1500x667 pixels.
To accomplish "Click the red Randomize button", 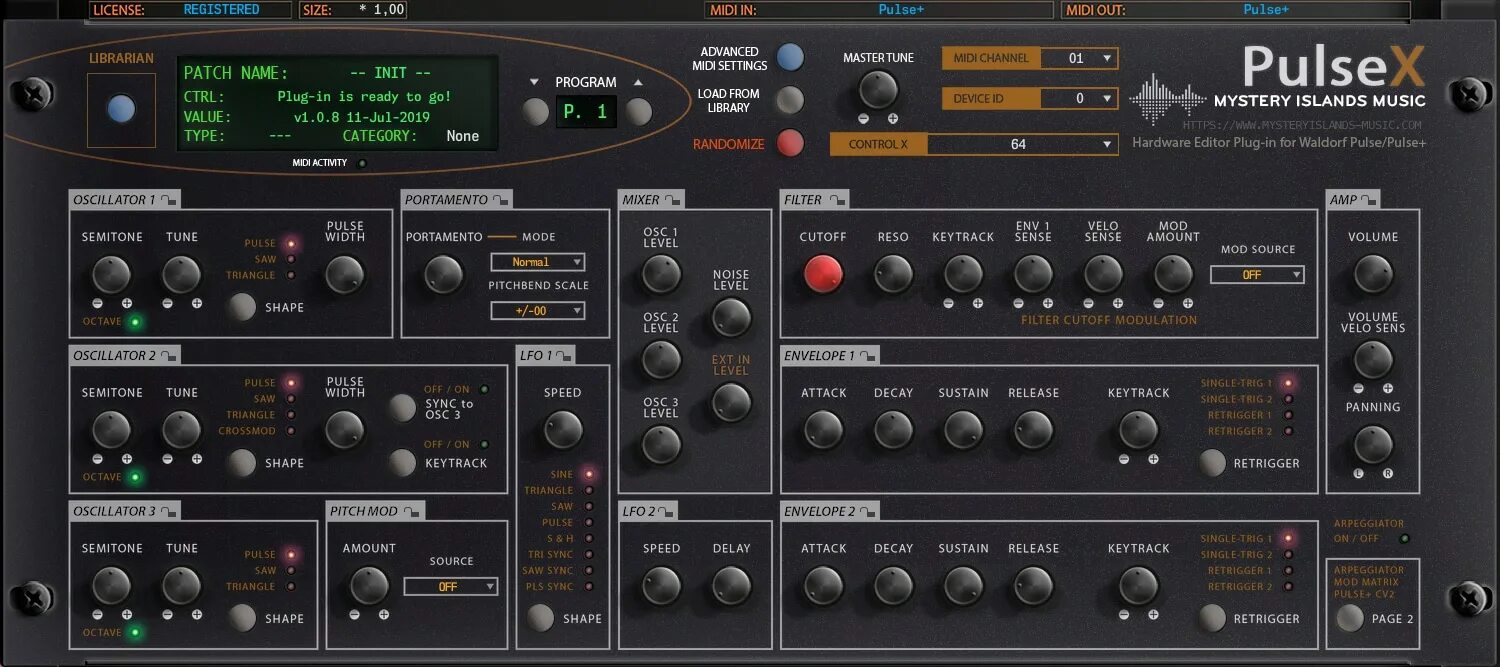I will pos(790,144).
